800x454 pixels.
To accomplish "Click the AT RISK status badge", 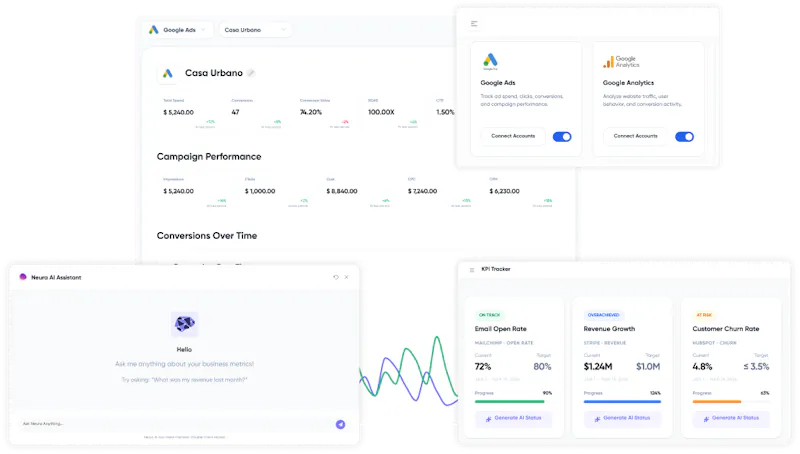I will (704, 315).
